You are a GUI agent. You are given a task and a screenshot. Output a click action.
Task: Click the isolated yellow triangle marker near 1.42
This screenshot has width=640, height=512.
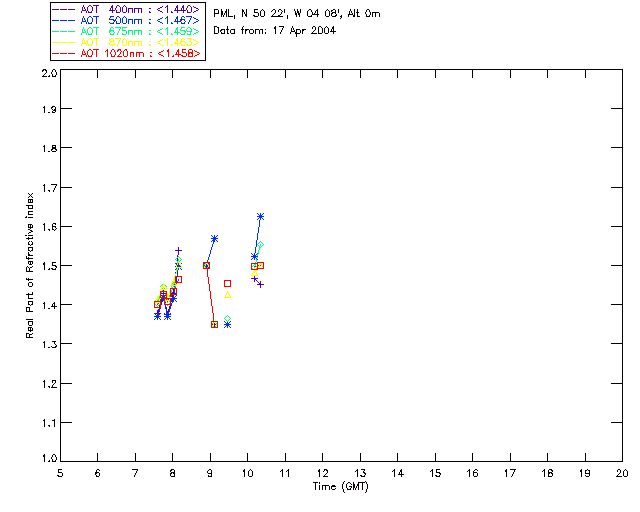pos(227,295)
